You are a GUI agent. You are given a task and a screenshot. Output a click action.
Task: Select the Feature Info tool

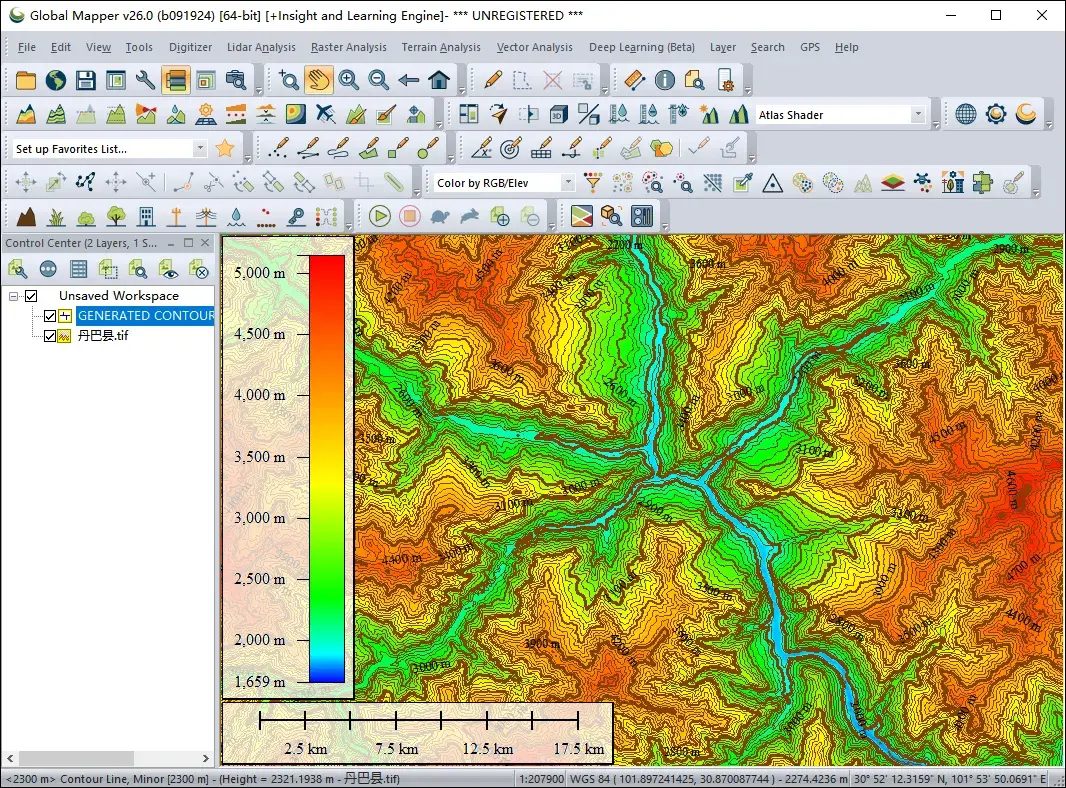point(664,81)
